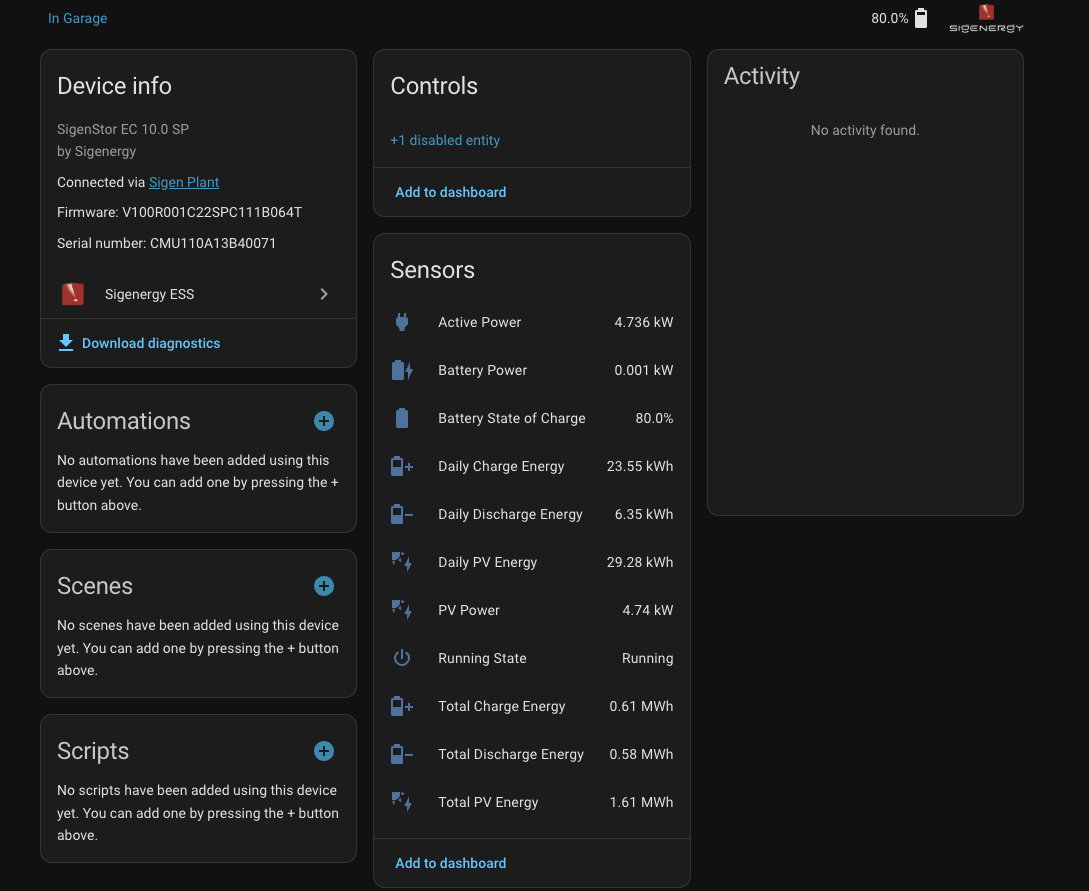Select the Daily PV Energy solar icon
1089x891 pixels.
[402, 562]
